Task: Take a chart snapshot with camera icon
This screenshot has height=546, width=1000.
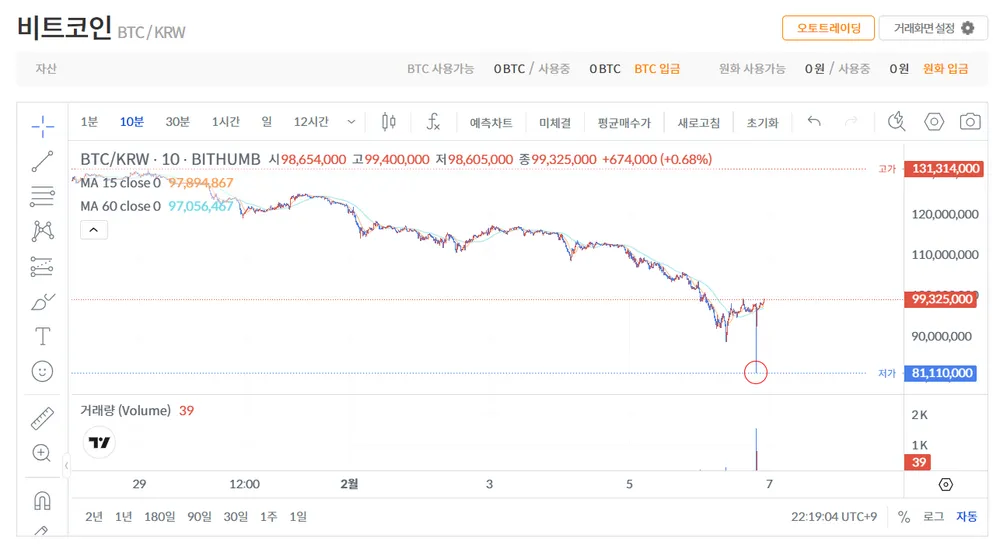Action: (969, 122)
